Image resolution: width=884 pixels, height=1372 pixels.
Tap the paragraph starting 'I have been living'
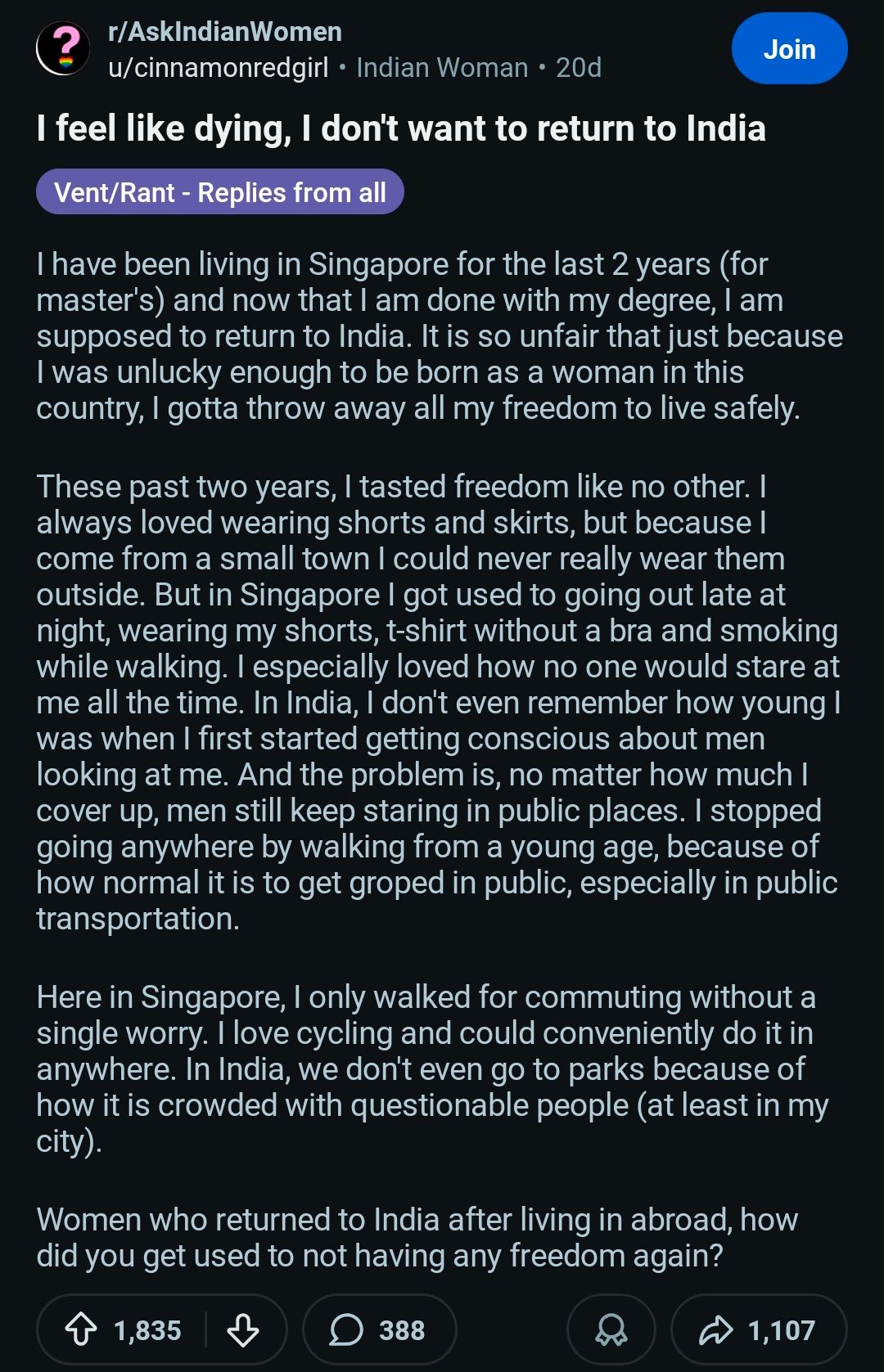[440, 336]
